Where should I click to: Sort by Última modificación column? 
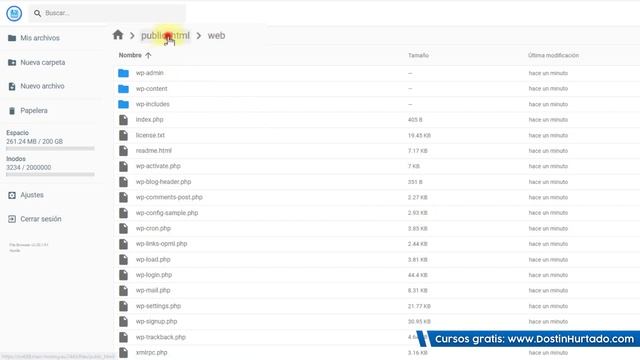coord(553,55)
